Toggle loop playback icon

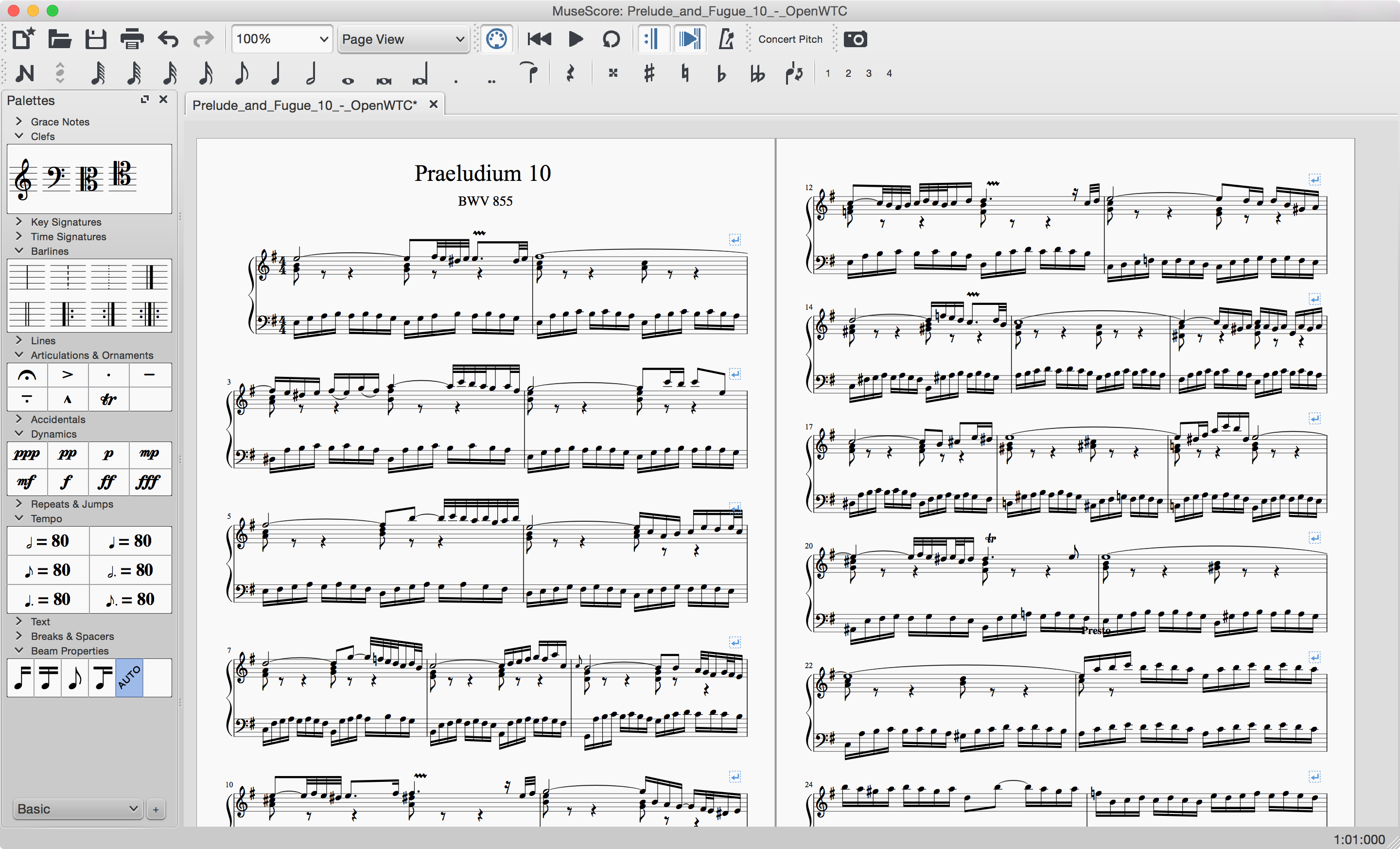(x=611, y=39)
